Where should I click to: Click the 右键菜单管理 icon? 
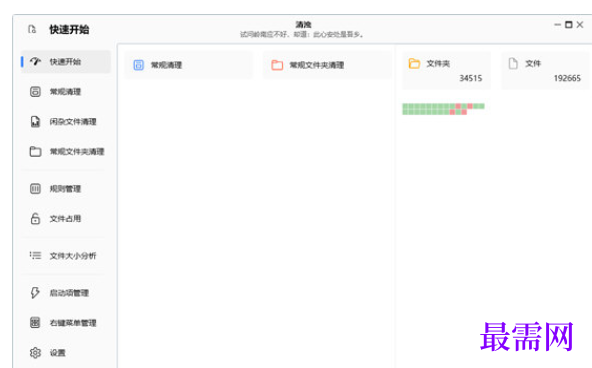(x=35, y=323)
